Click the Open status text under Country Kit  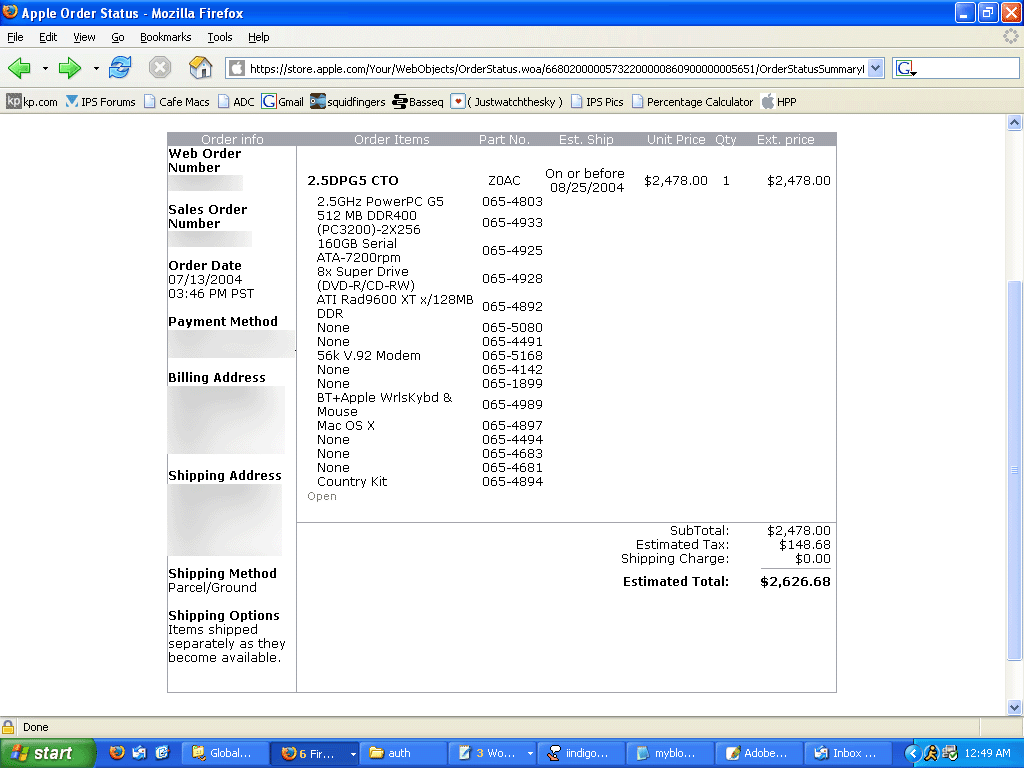(322, 496)
